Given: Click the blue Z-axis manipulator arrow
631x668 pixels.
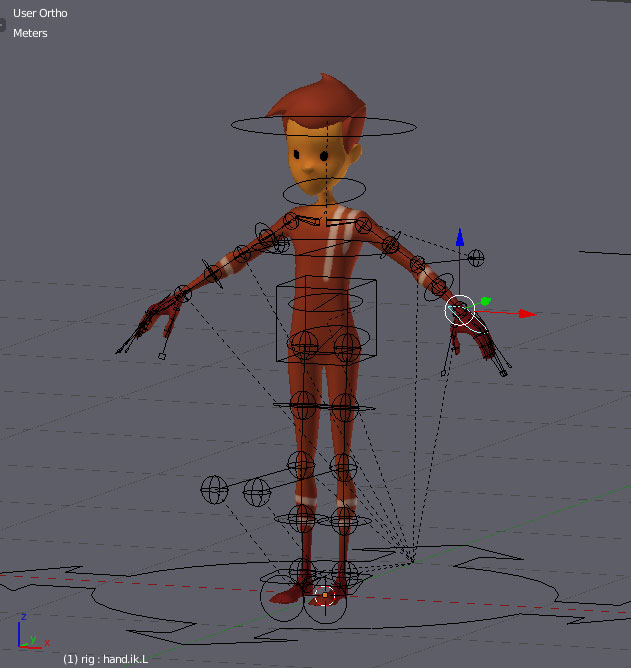Looking at the screenshot, I should click(460, 237).
